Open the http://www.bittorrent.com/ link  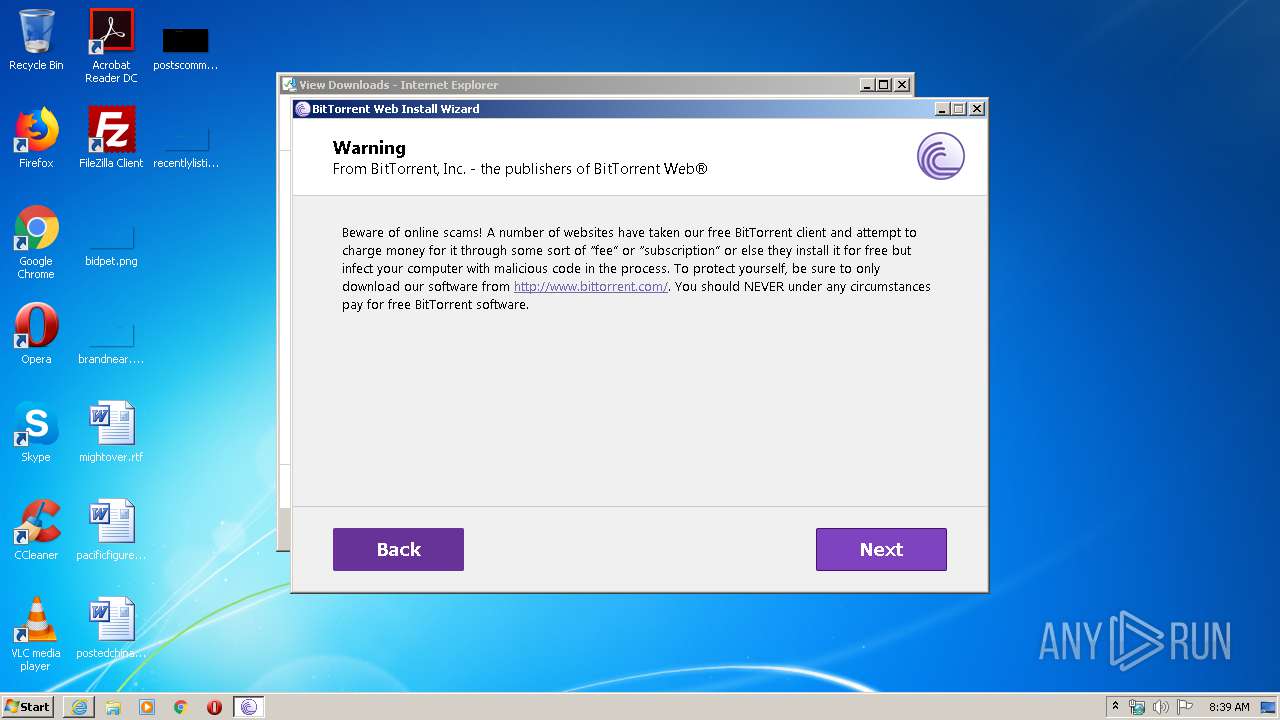click(x=591, y=287)
